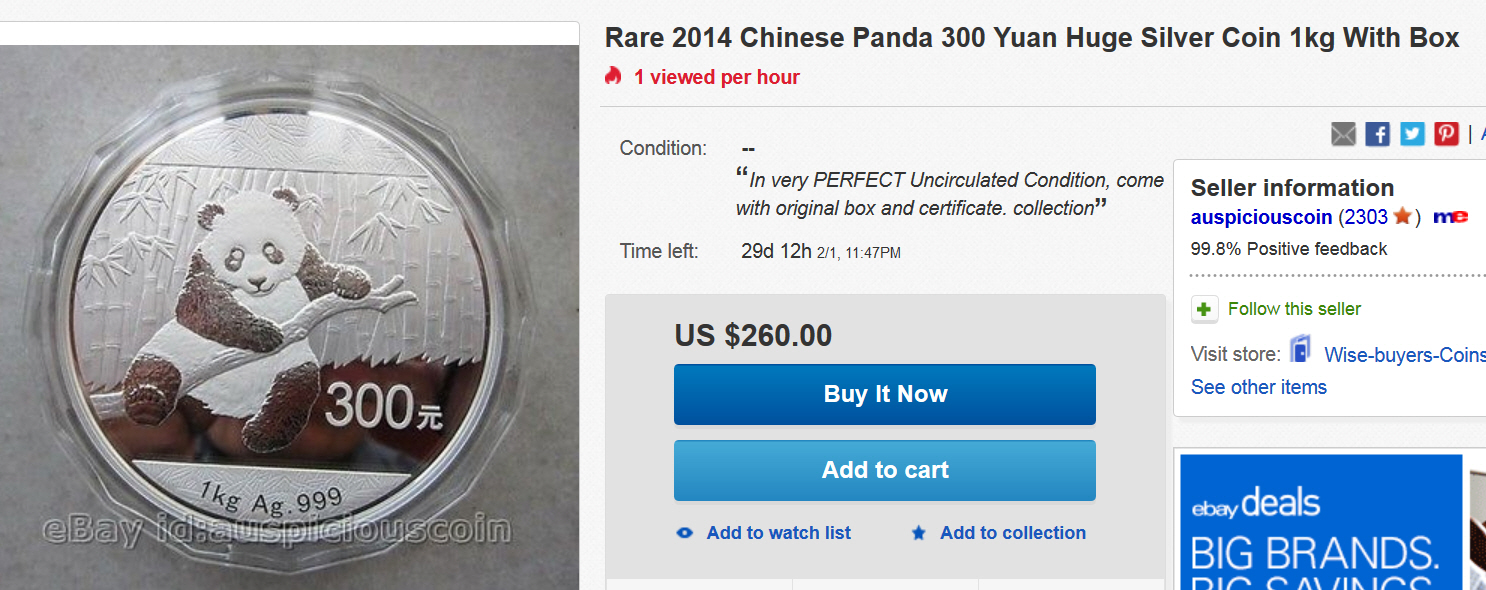
Task: Share listing via the email envelope icon
Action: pos(1344,133)
